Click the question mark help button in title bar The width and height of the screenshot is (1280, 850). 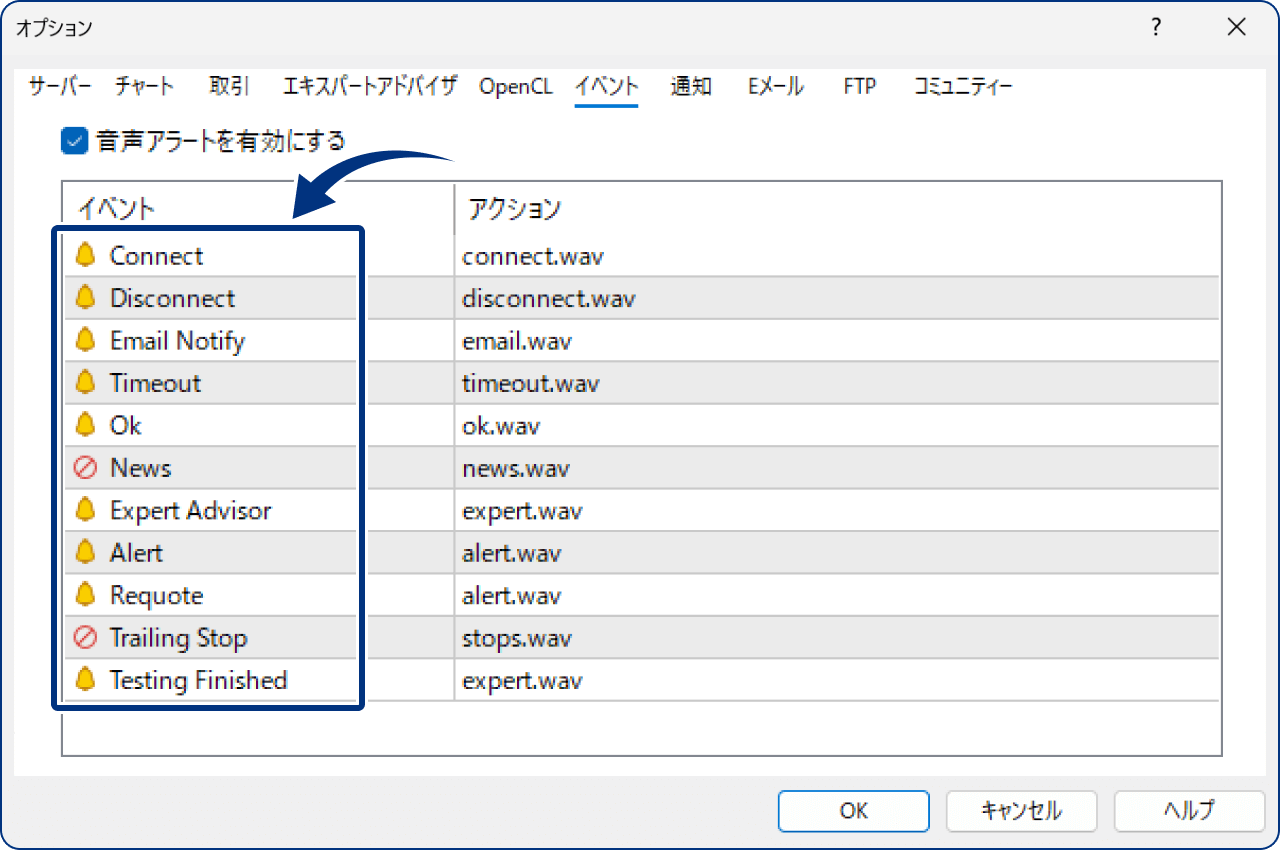(1157, 28)
